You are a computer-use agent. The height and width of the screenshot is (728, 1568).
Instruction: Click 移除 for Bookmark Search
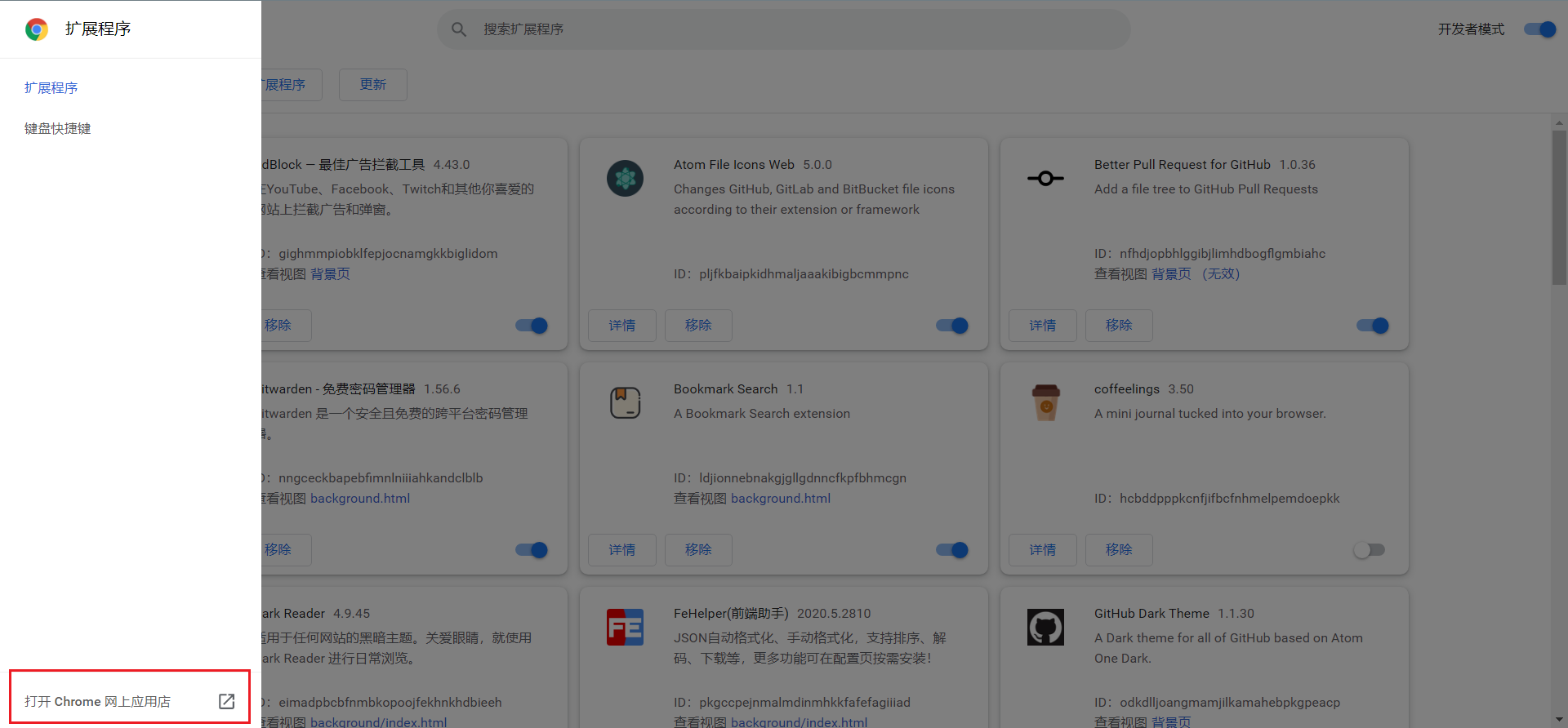pyautogui.click(x=698, y=550)
